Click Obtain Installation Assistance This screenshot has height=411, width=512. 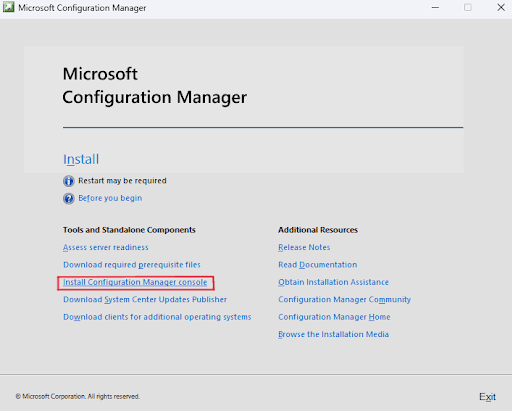pyautogui.click(x=333, y=282)
